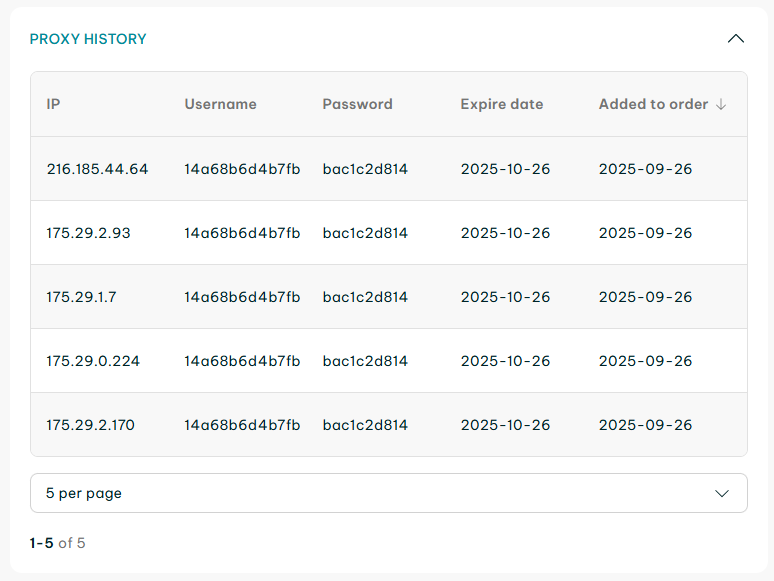Click the Proxy History section title
This screenshot has width=774, height=581.
coord(88,39)
